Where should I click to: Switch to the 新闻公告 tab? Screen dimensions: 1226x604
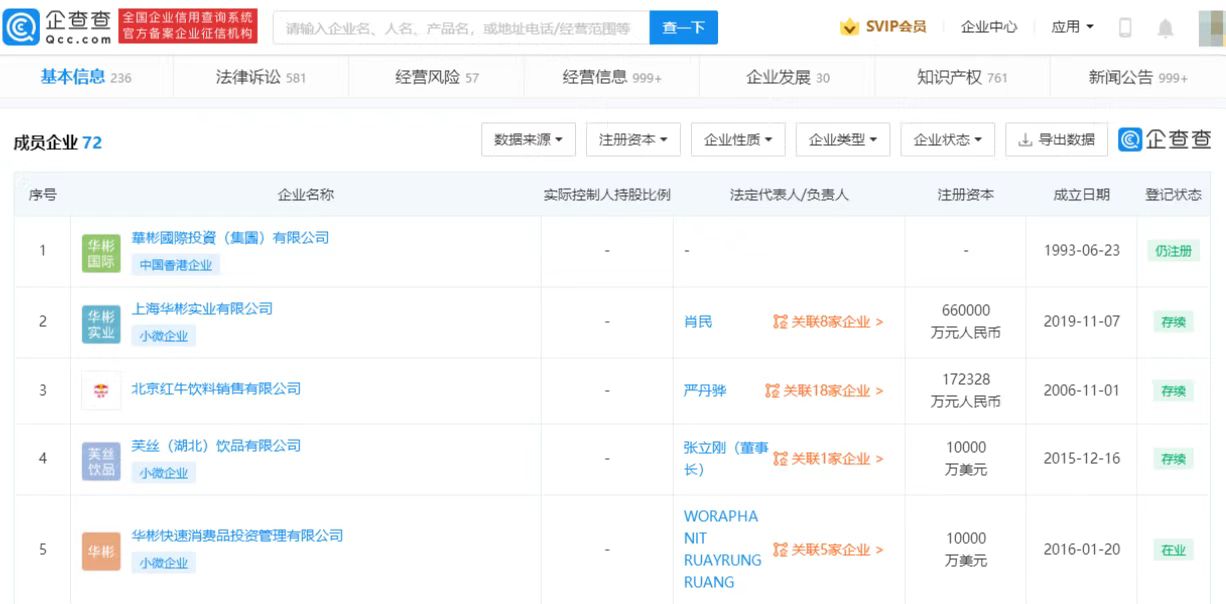(1138, 77)
